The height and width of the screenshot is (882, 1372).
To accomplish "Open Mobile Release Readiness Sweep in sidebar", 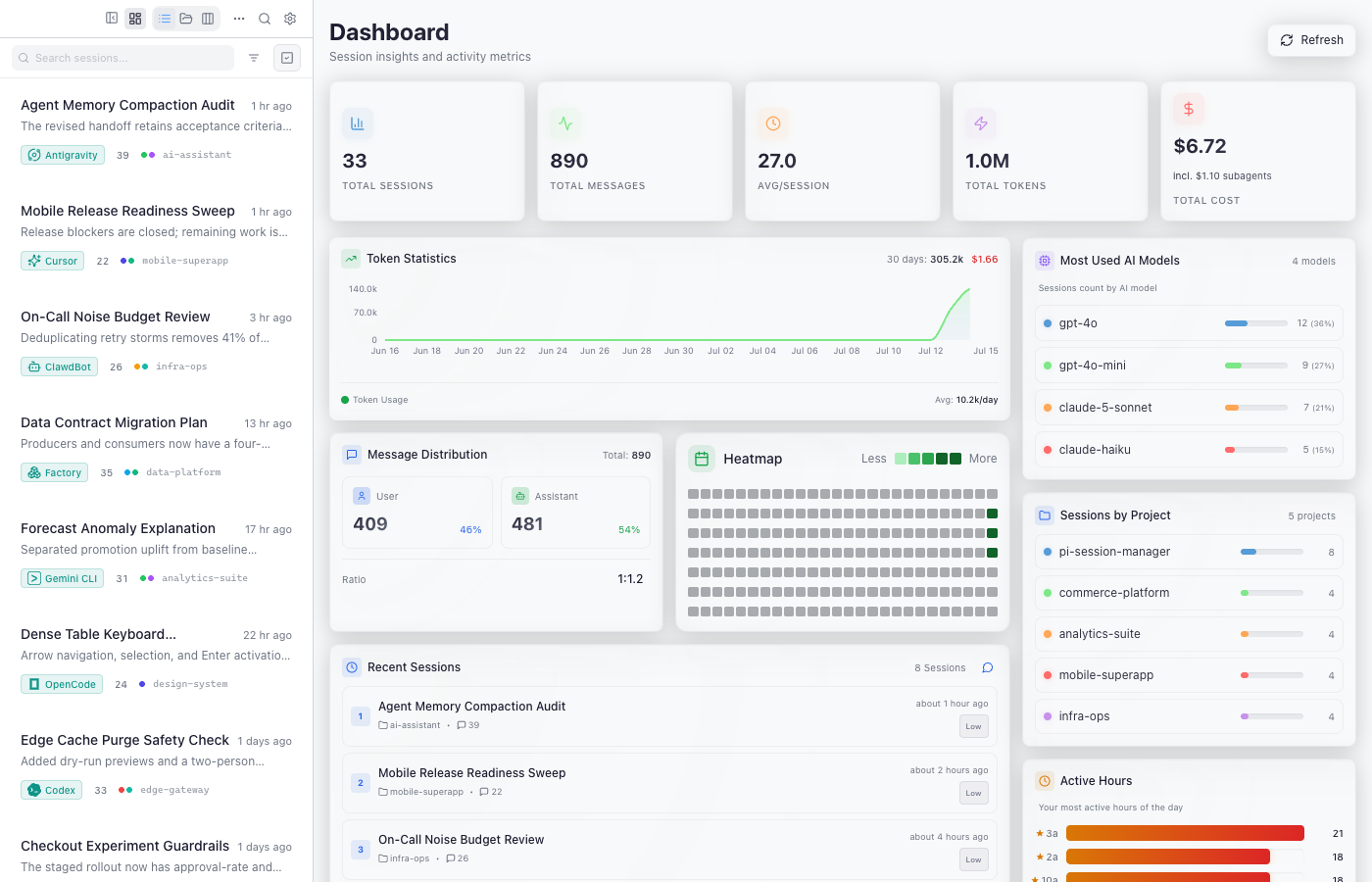I will [157, 237].
